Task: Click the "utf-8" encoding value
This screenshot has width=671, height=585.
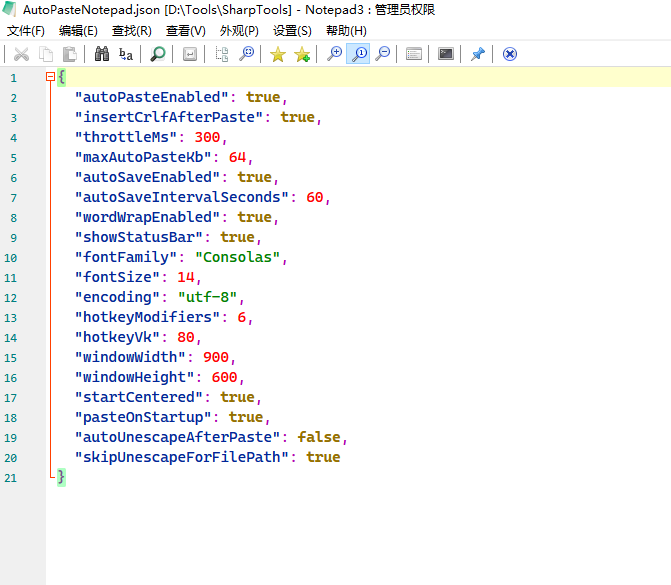Action: pos(207,297)
